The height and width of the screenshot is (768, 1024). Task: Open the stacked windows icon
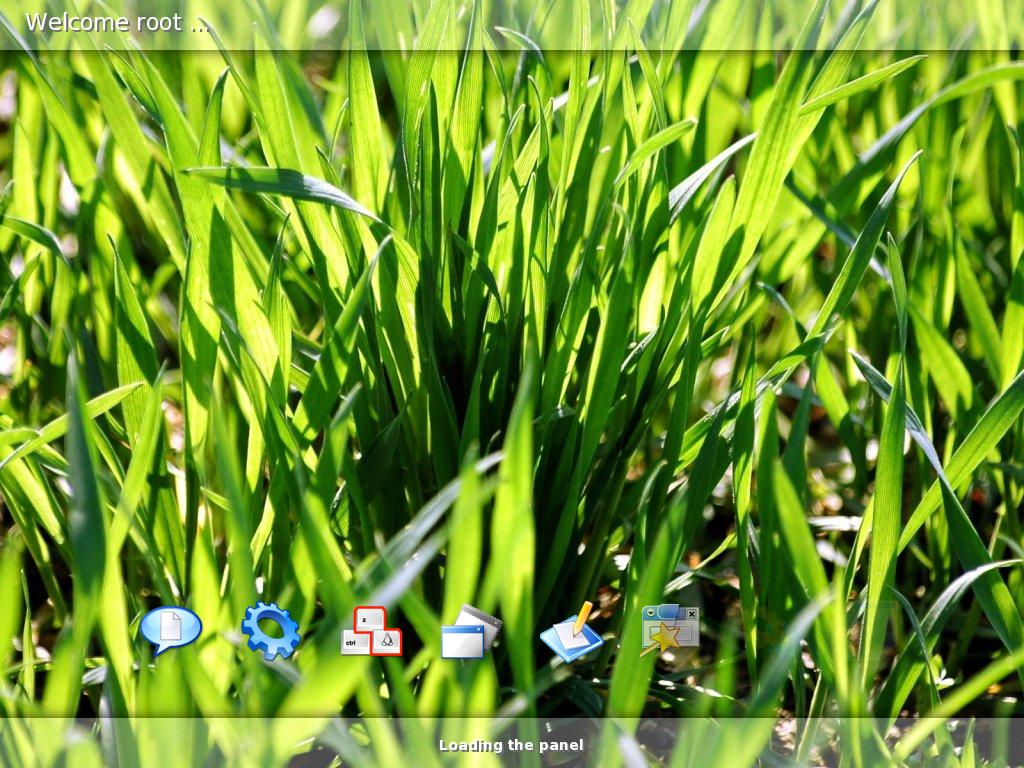tap(471, 632)
